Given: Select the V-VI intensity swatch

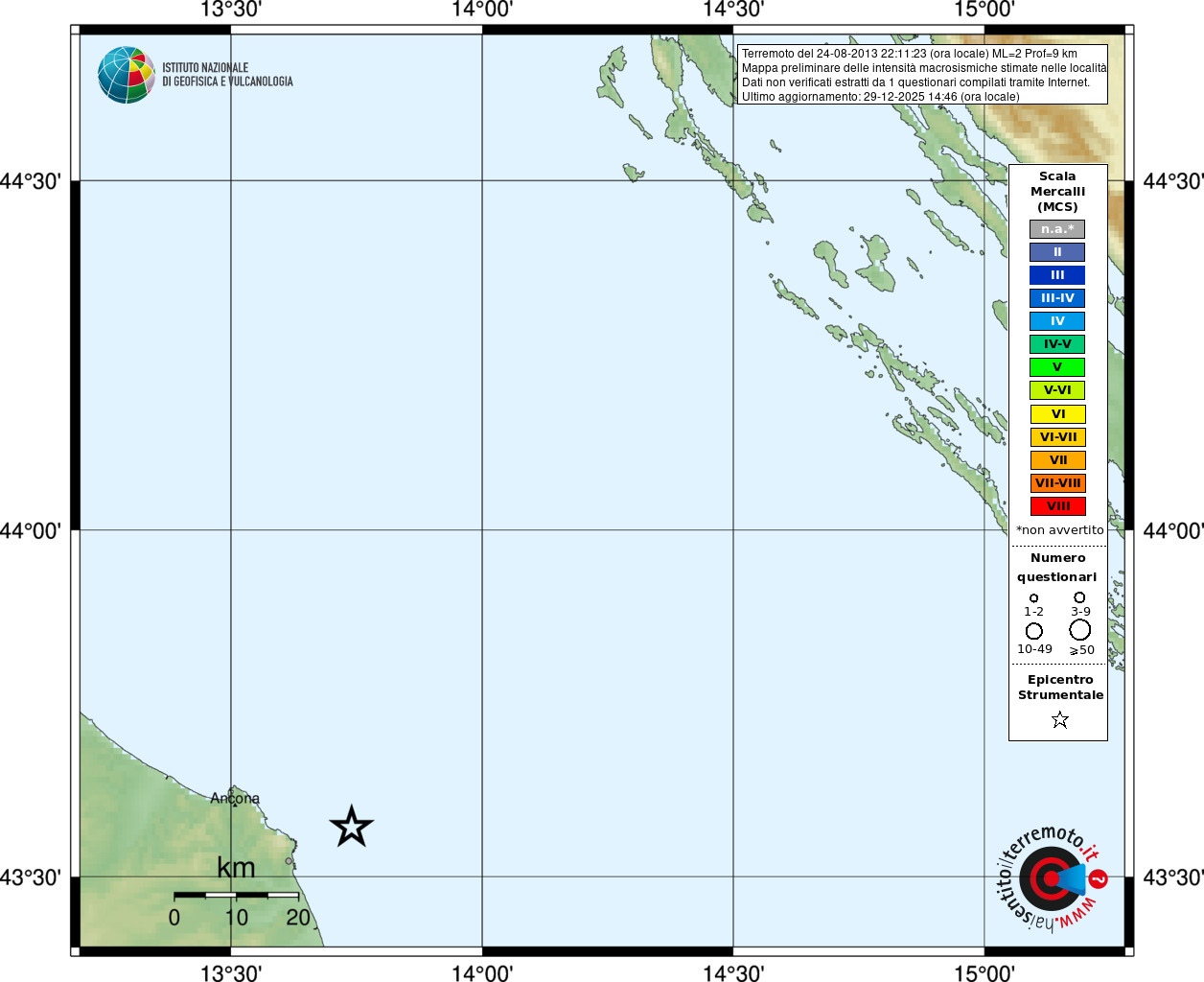Looking at the screenshot, I should pos(1057,390).
